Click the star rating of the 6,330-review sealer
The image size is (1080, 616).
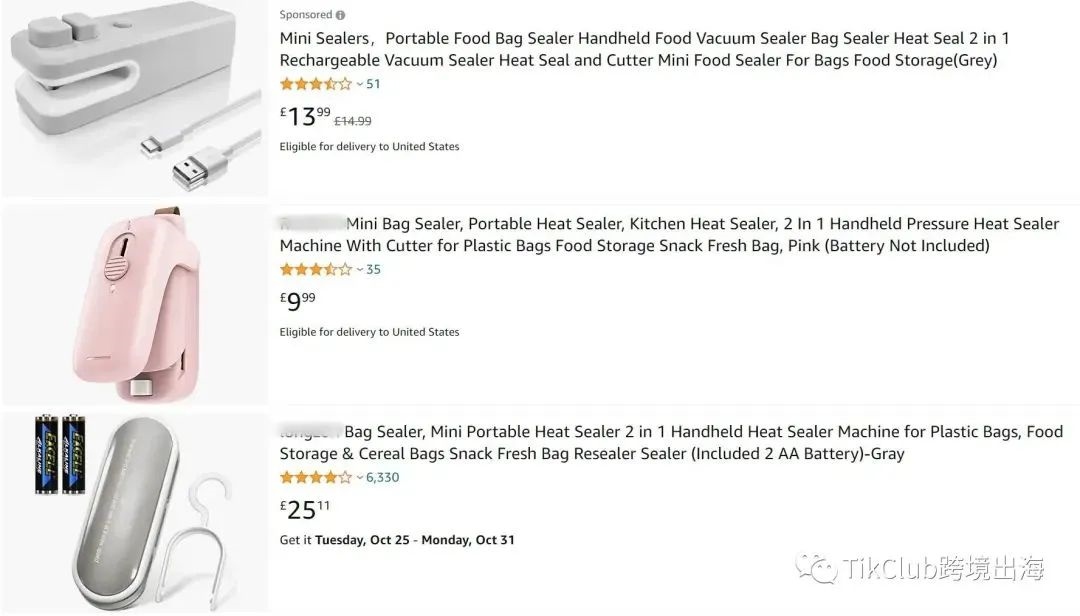[x=315, y=477]
